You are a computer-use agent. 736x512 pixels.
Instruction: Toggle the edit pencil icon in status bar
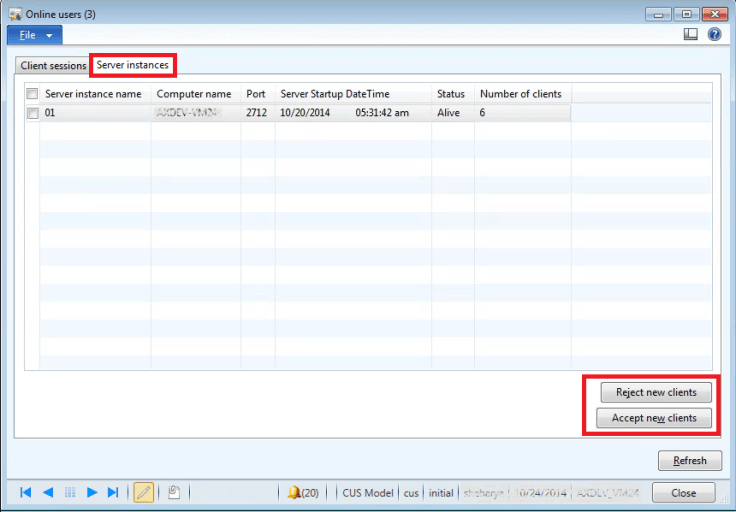(x=144, y=492)
